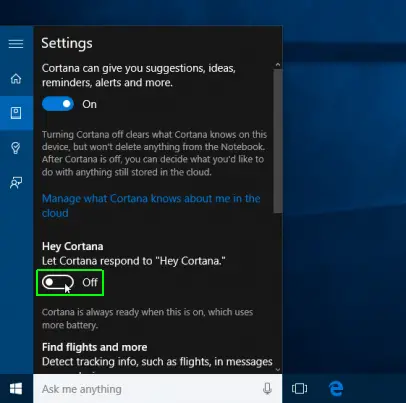Open Reminders lightbulb icon
This screenshot has width=406, height=403.
pos(16,148)
